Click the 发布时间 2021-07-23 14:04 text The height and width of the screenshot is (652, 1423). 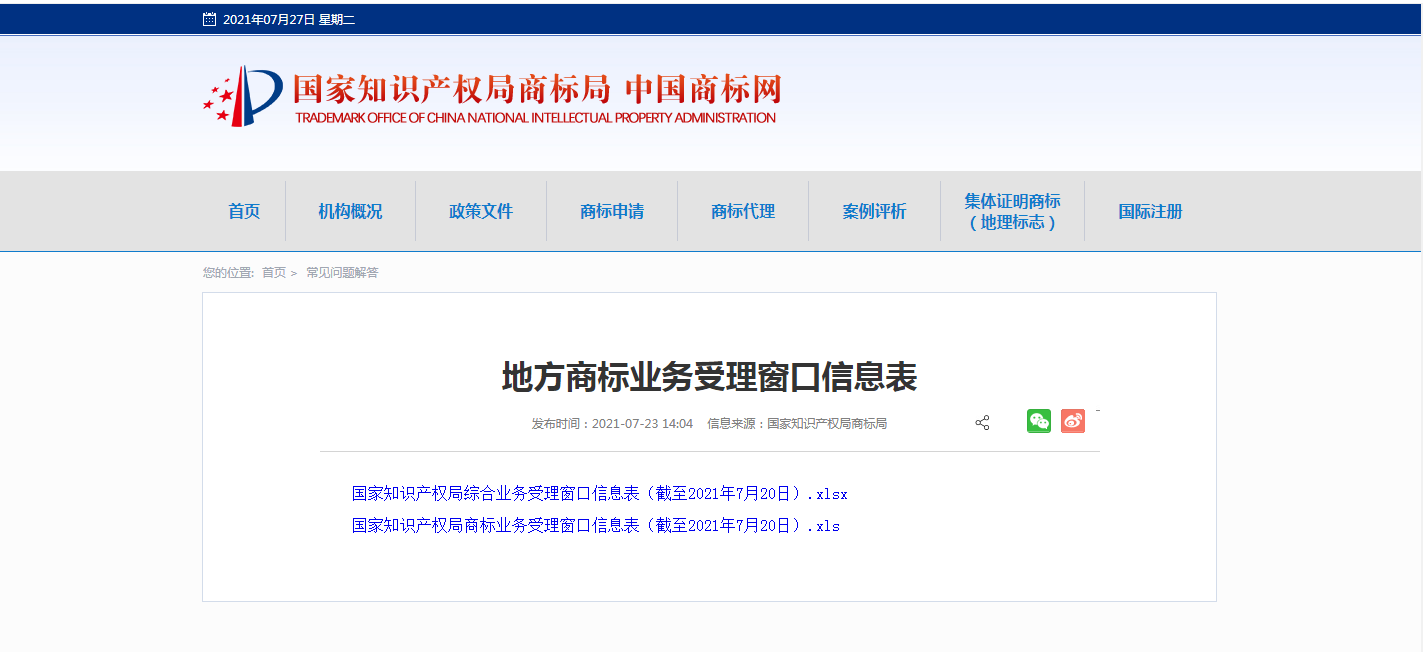point(612,423)
